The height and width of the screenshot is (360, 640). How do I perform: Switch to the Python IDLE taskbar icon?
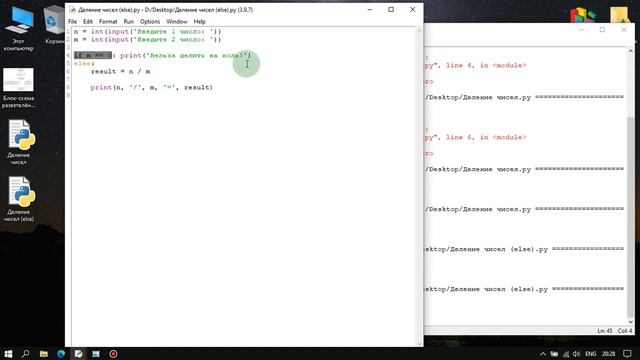coord(78,354)
